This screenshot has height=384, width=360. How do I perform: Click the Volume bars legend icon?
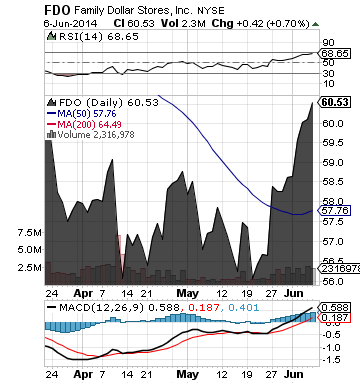coord(51,134)
